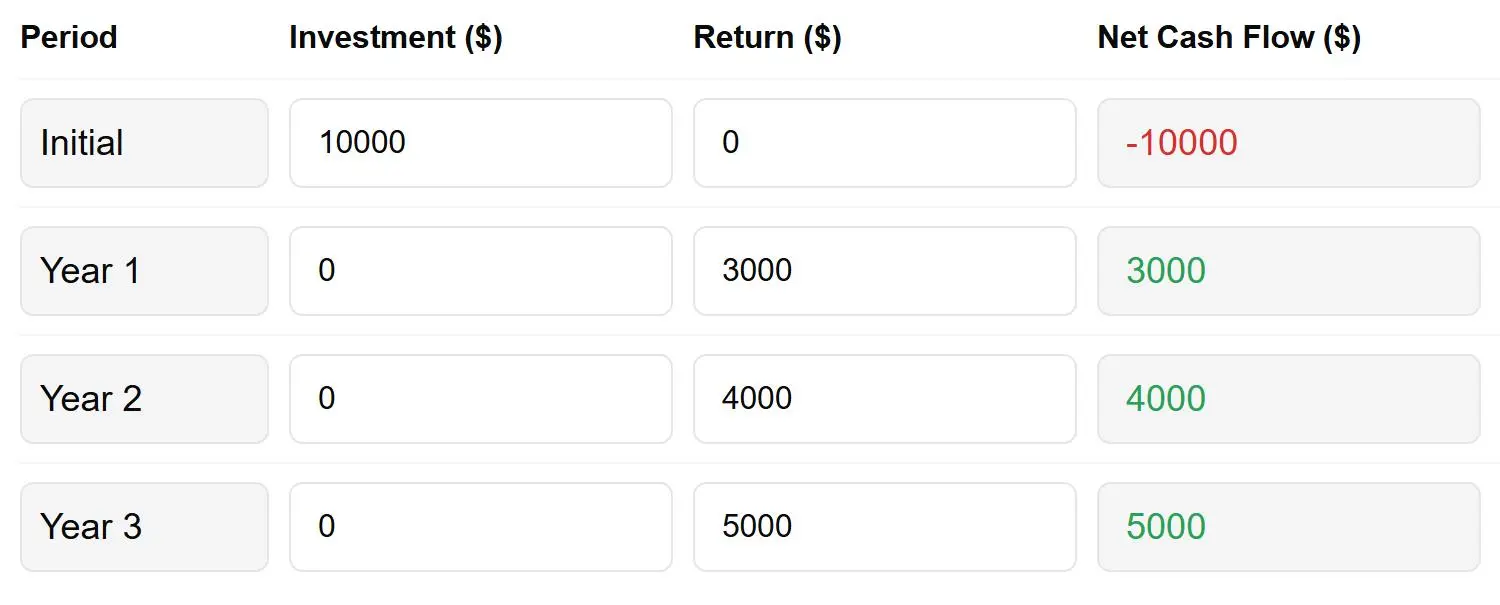Click the Period column header
This screenshot has width=1500, height=605.
click(68, 37)
